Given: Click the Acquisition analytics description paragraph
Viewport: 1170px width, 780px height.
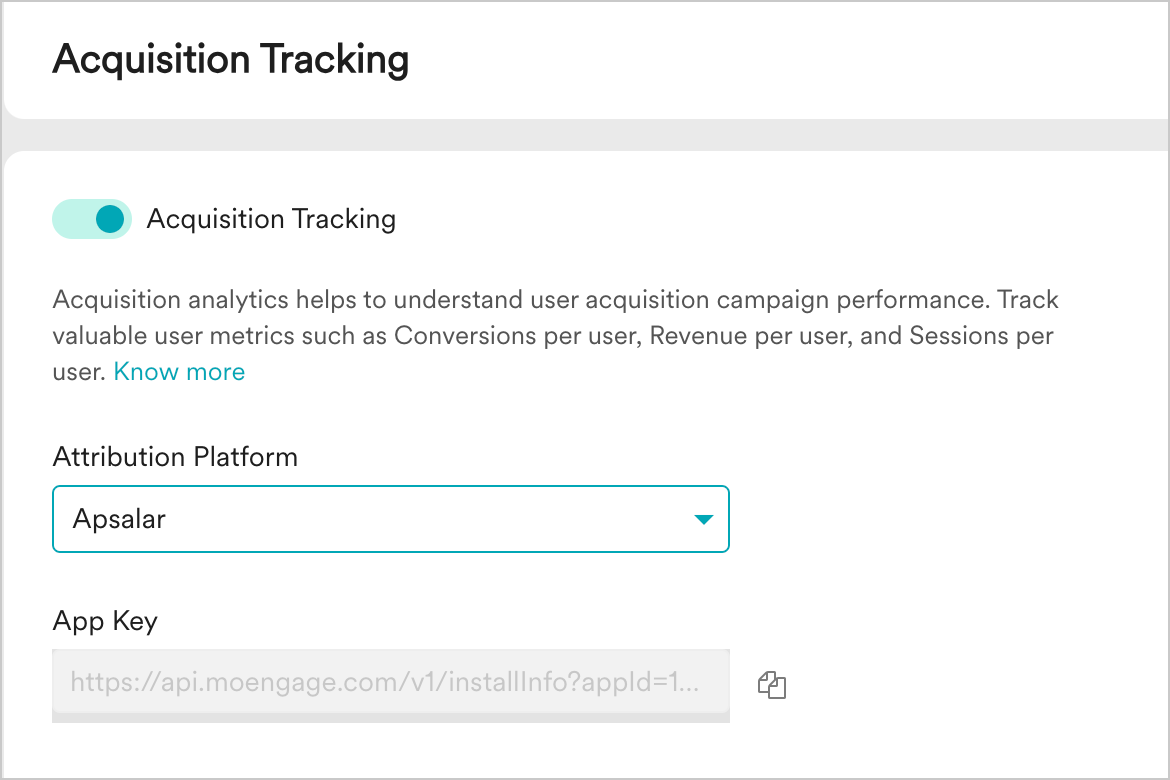Looking at the screenshot, I should click(x=555, y=336).
